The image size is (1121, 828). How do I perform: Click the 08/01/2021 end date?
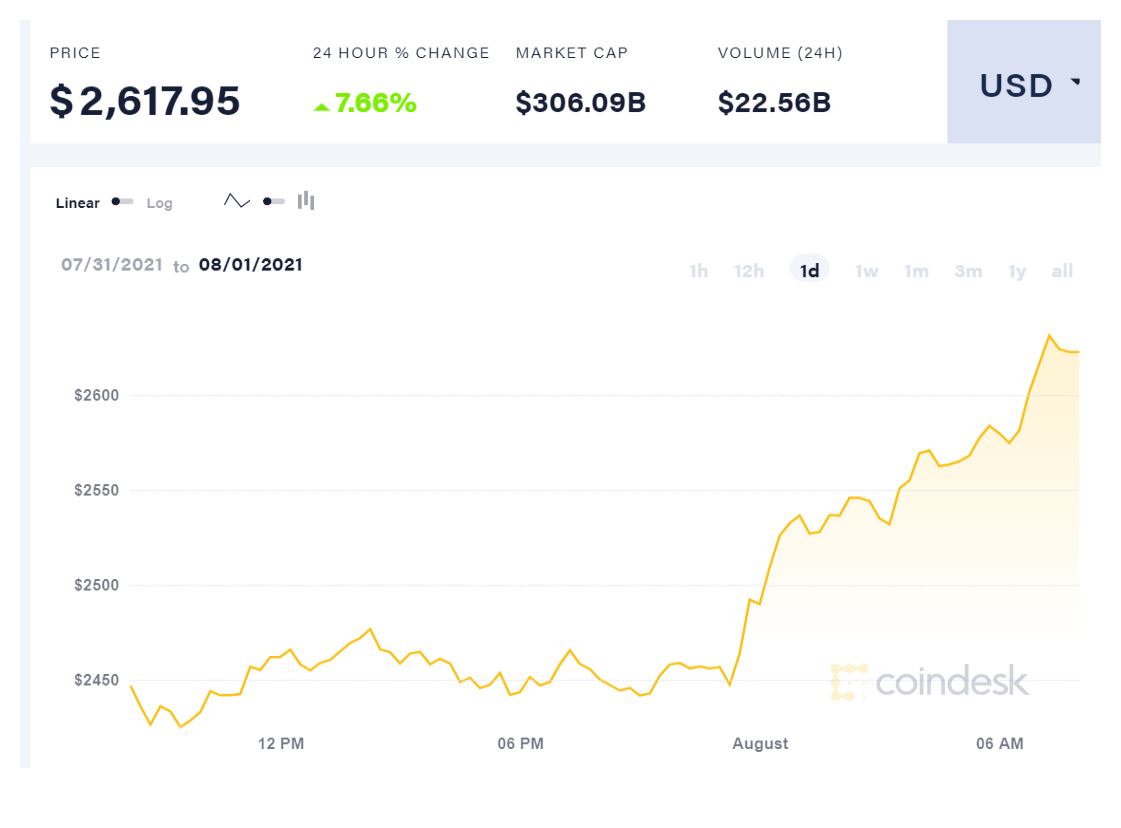click(250, 265)
